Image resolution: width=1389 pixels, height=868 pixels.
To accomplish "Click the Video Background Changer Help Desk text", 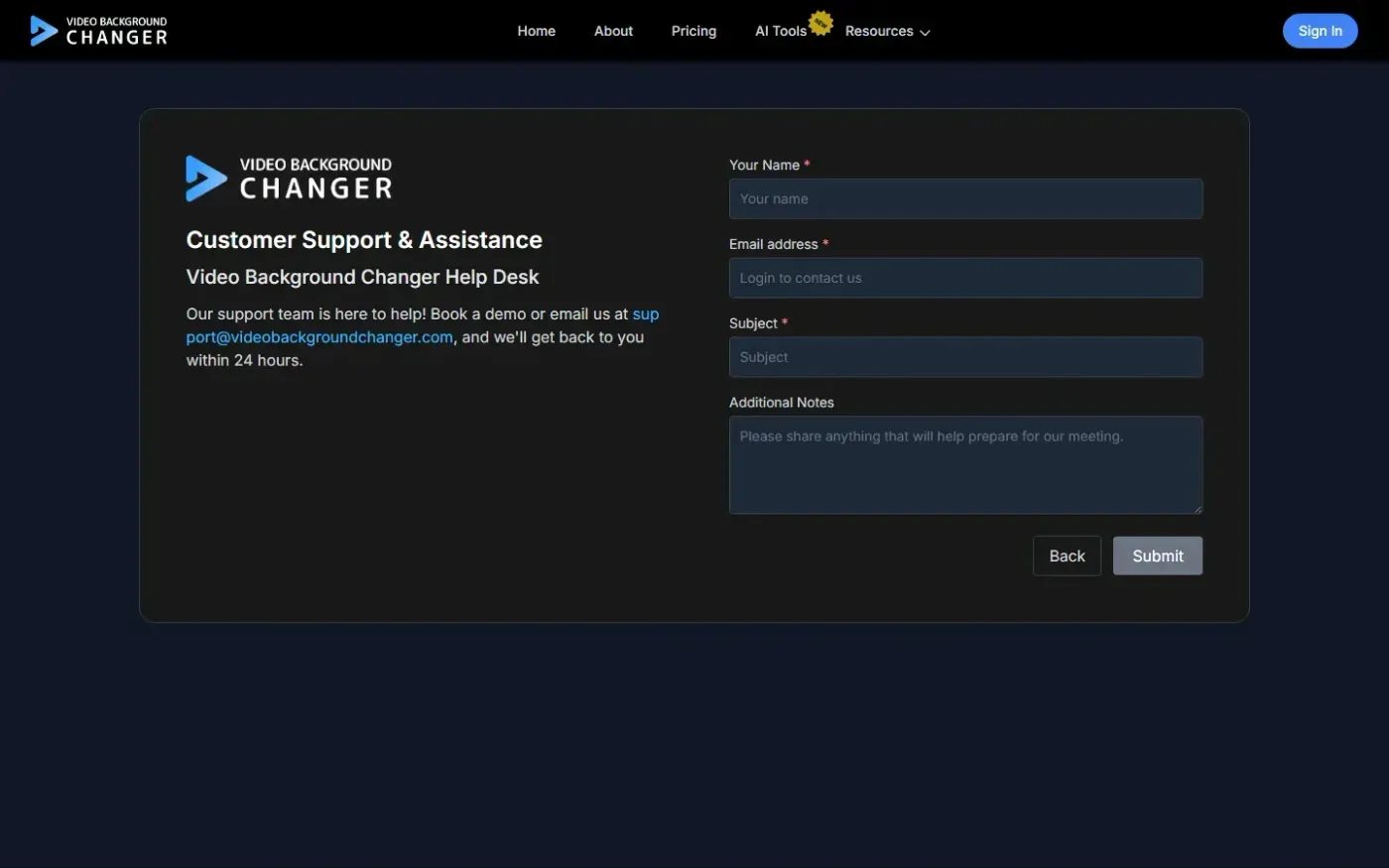I will pos(362,277).
